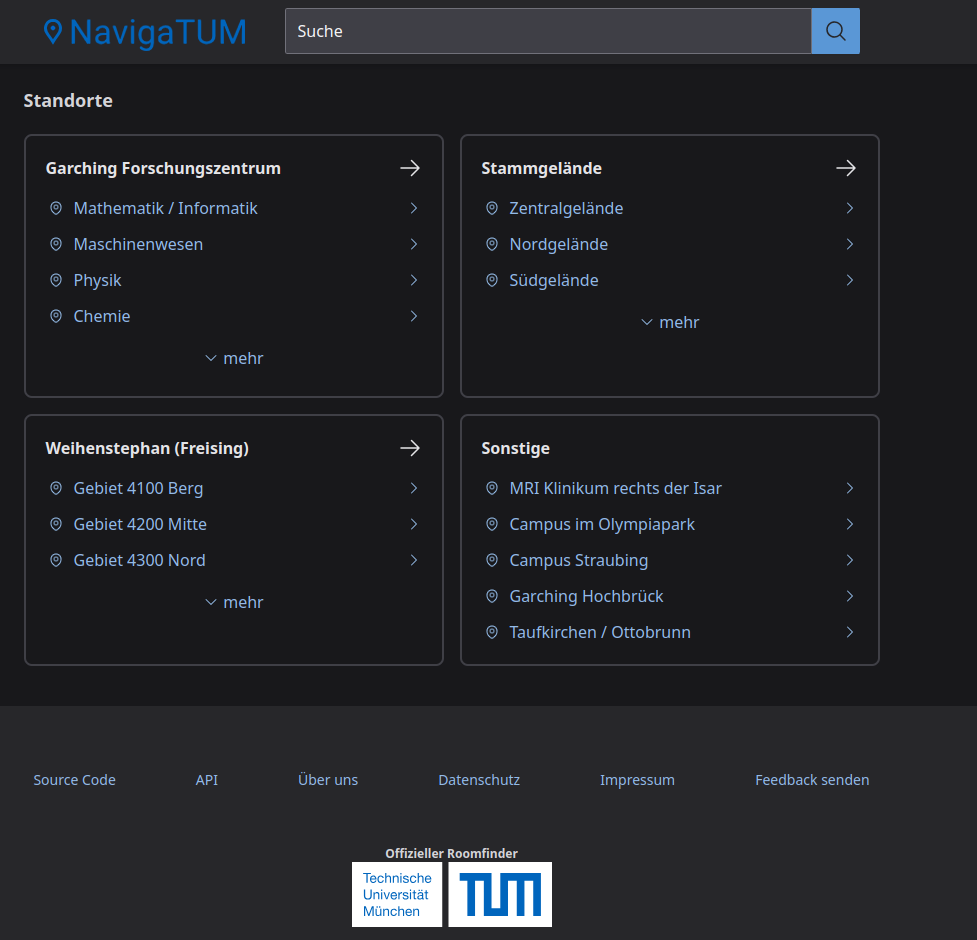Click pin icon next to Gebiet 4300 Nord
Screen dimensions: 977x940
click(56, 561)
